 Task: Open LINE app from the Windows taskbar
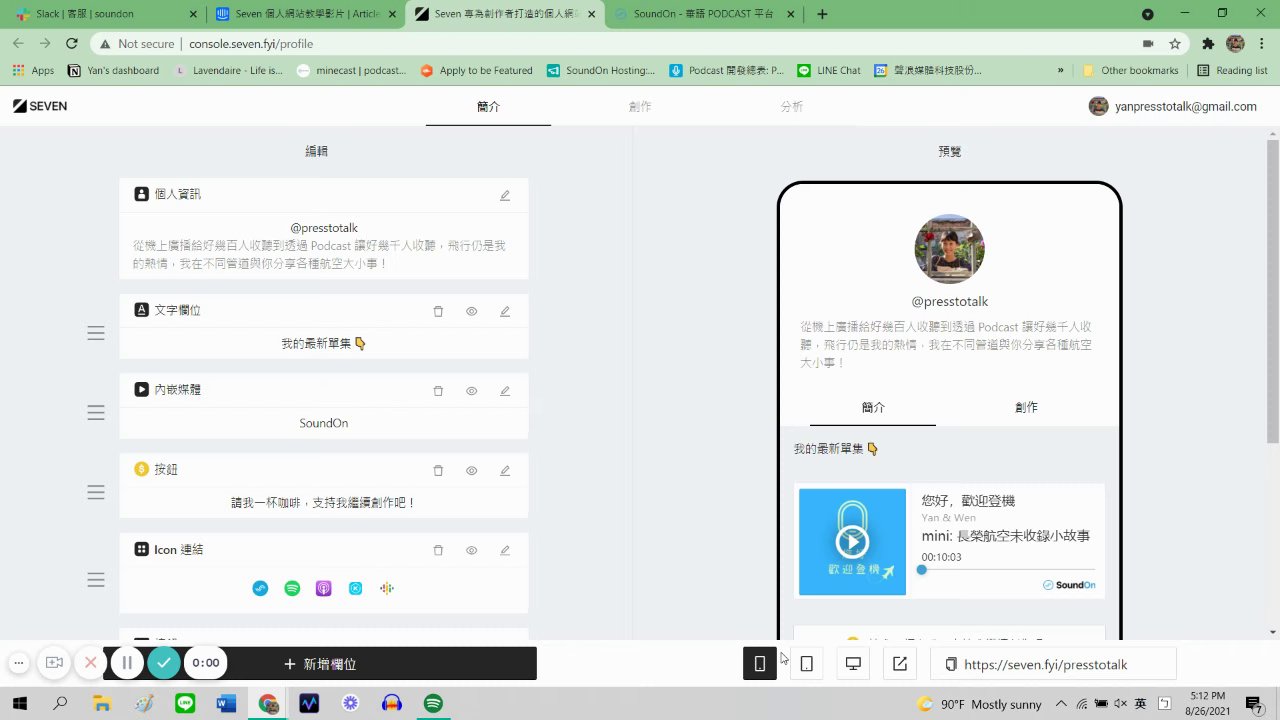coord(185,703)
